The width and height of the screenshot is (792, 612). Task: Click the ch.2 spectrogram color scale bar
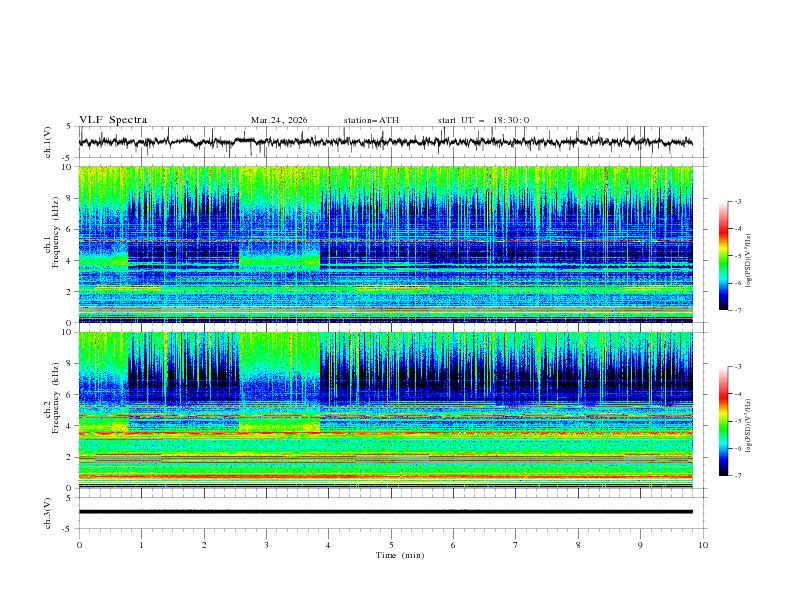point(723,421)
